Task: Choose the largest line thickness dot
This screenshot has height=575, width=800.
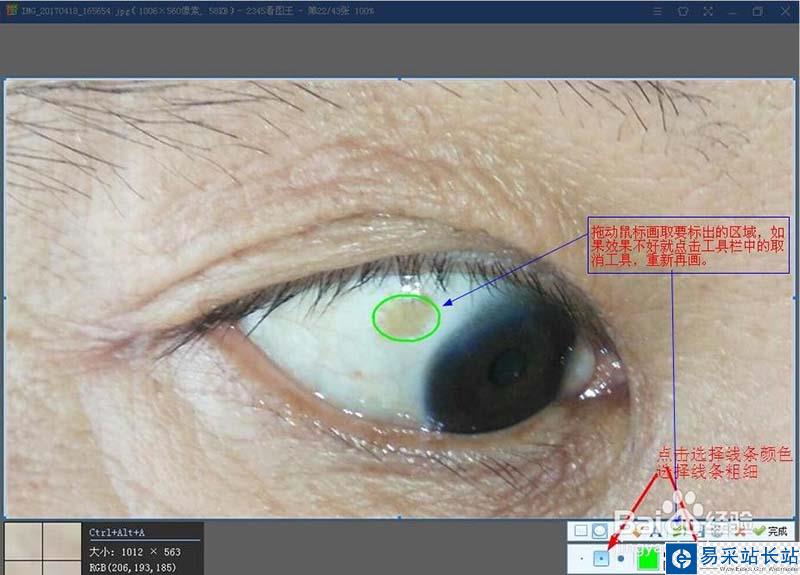Action: pyautogui.click(x=620, y=559)
